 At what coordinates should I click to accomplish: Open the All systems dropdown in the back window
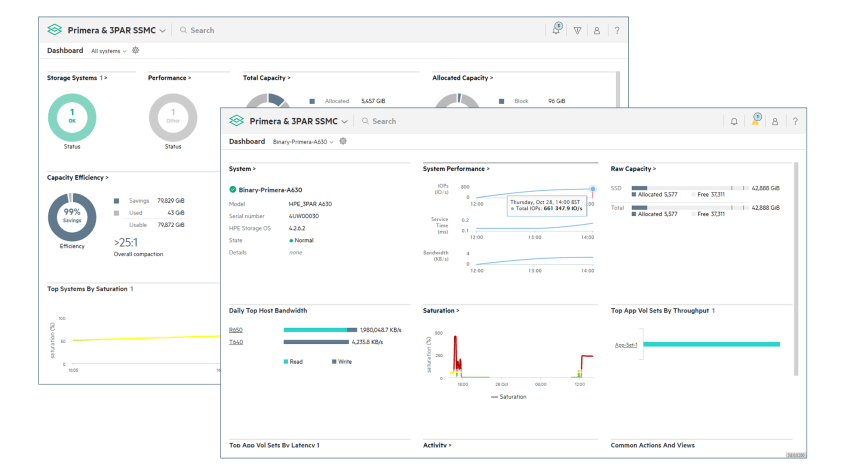coord(109,51)
